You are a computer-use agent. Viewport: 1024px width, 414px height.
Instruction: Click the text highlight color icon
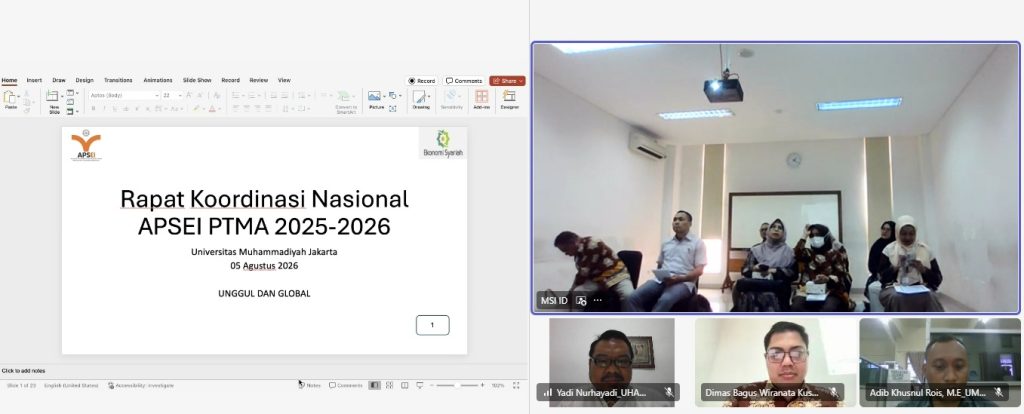pyautogui.click(x=196, y=108)
